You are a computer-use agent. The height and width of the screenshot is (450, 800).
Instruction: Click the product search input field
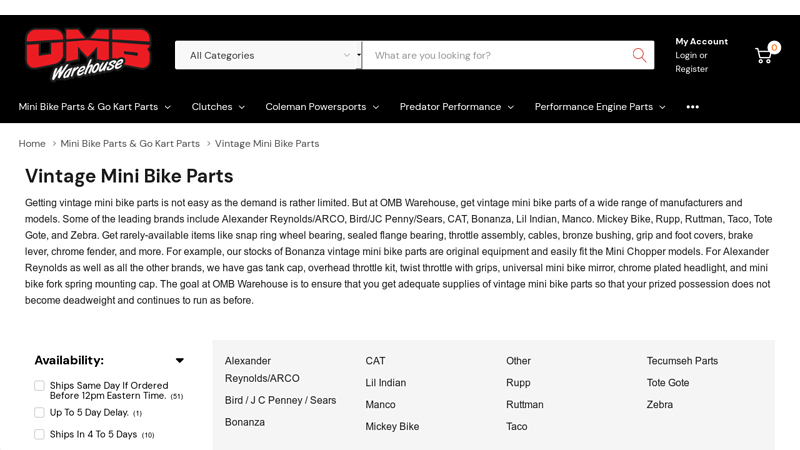pyautogui.click(x=495, y=55)
